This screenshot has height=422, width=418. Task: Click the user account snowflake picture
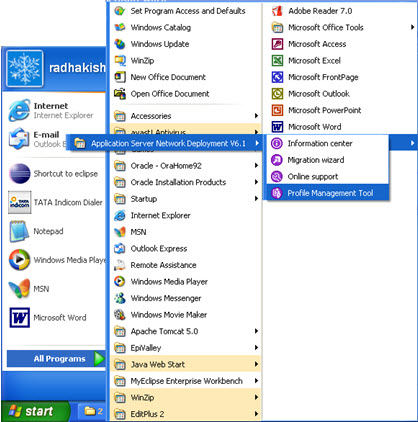25,68
